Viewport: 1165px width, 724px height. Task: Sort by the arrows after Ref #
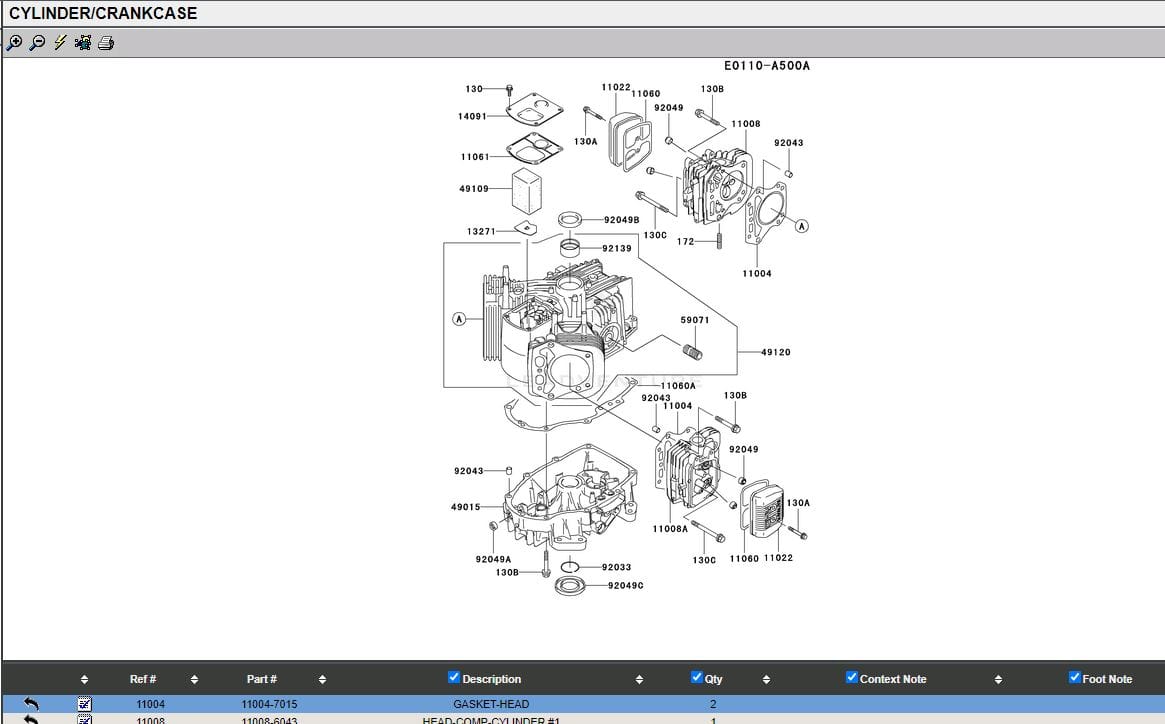(x=194, y=680)
